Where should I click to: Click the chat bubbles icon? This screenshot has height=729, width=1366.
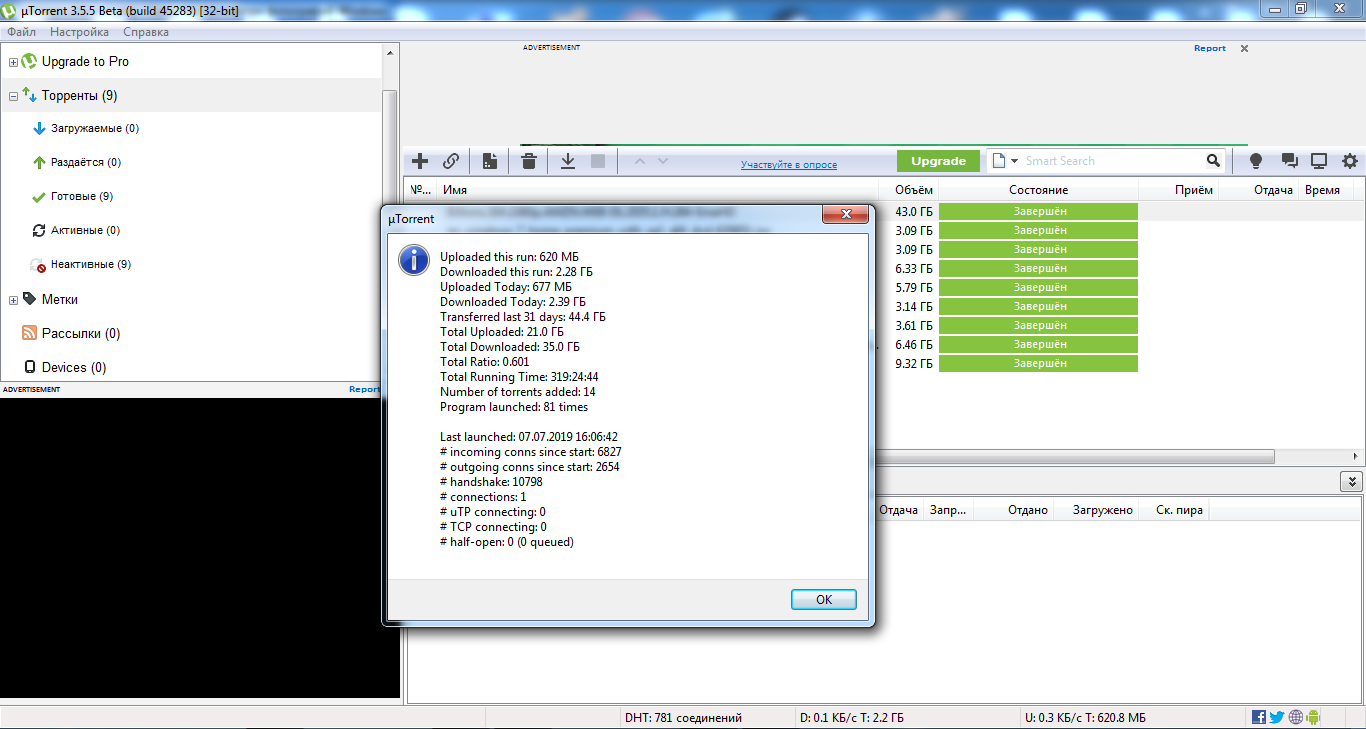coord(1289,161)
